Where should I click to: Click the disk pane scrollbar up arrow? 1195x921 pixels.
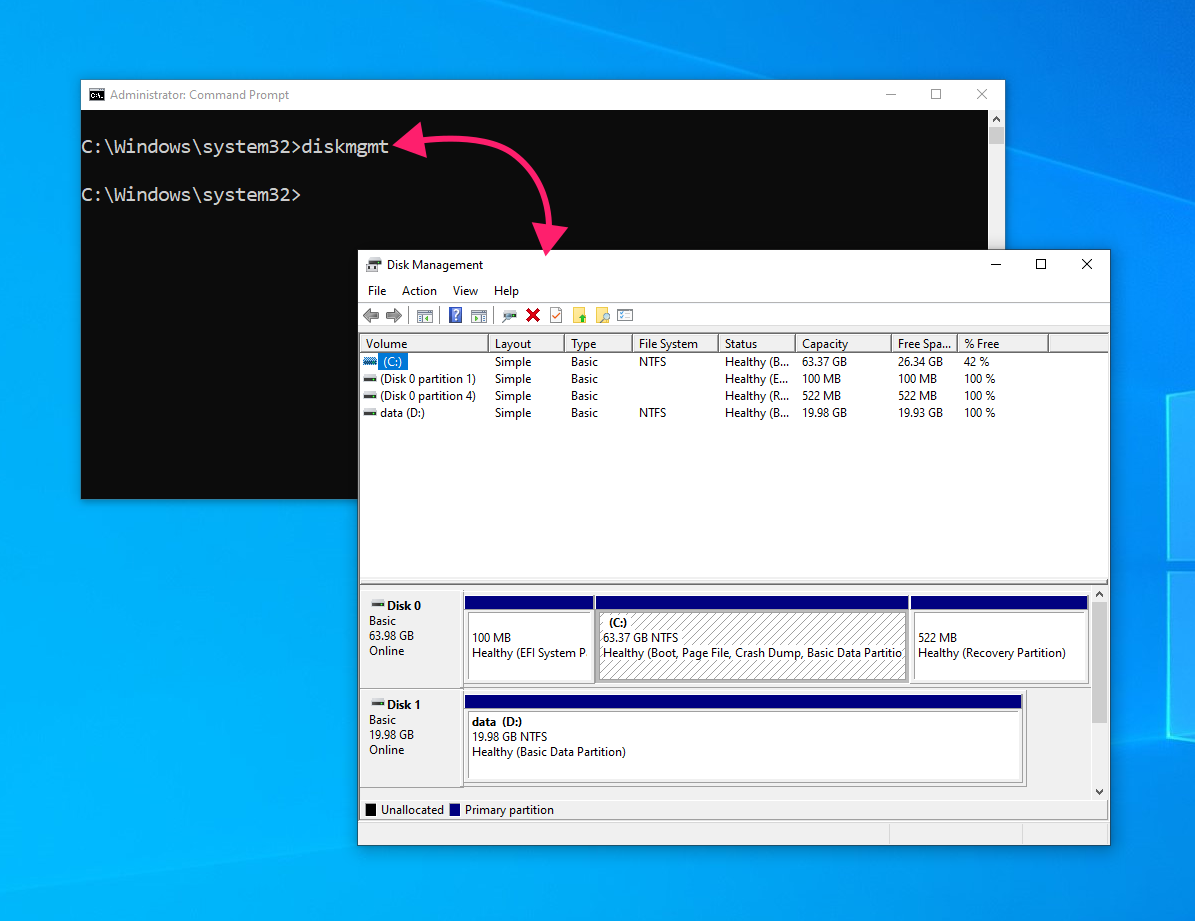[1099, 594]
